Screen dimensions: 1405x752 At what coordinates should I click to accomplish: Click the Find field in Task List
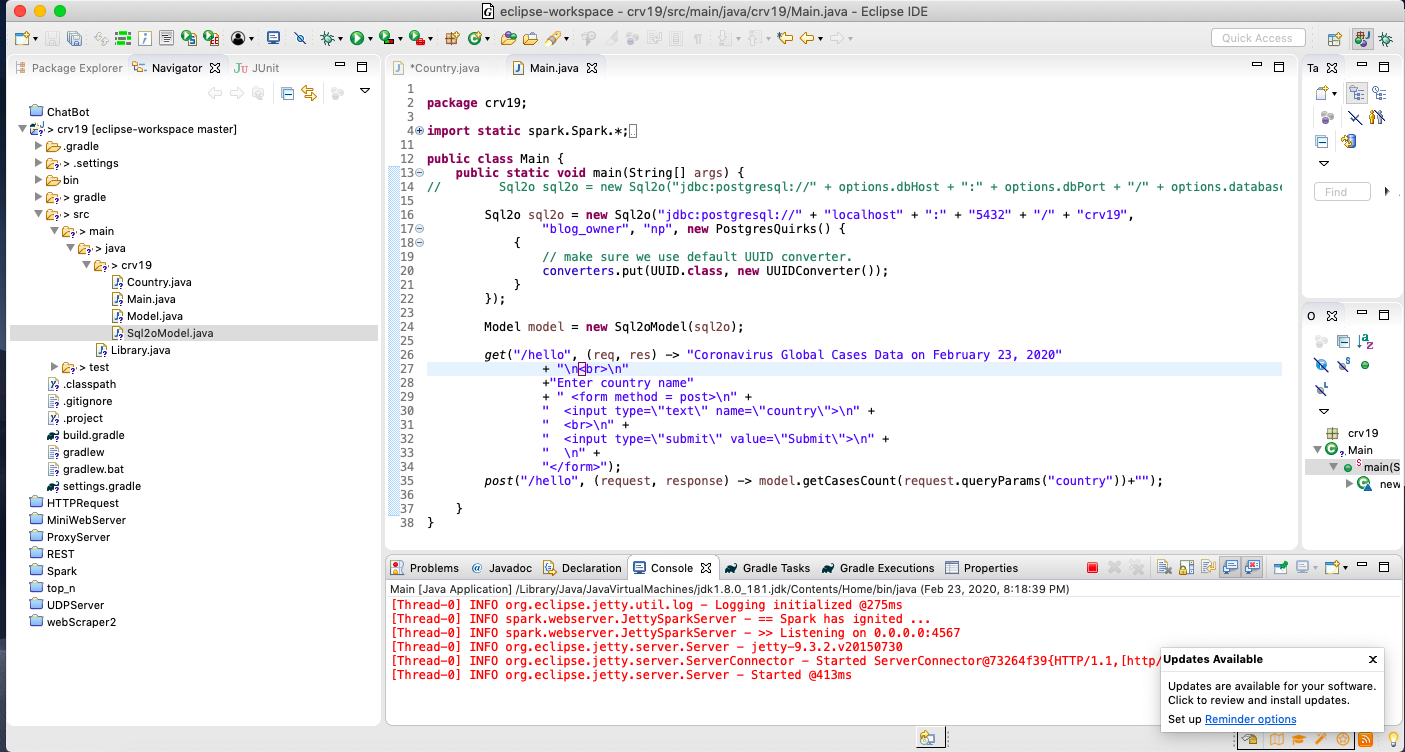(1343, 192)
